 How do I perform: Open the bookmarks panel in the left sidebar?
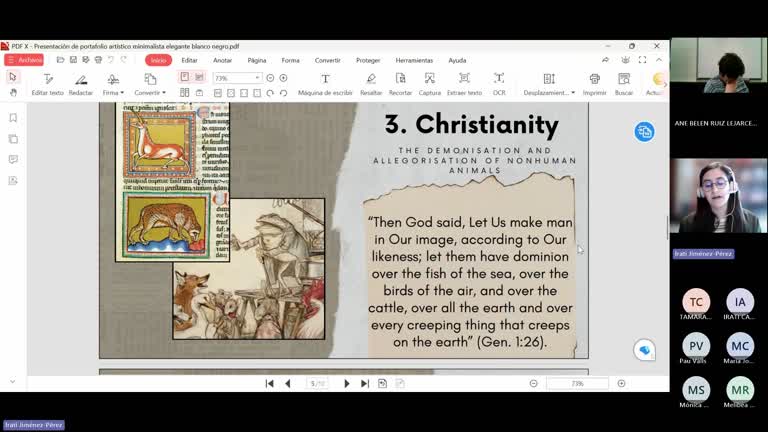13,118
